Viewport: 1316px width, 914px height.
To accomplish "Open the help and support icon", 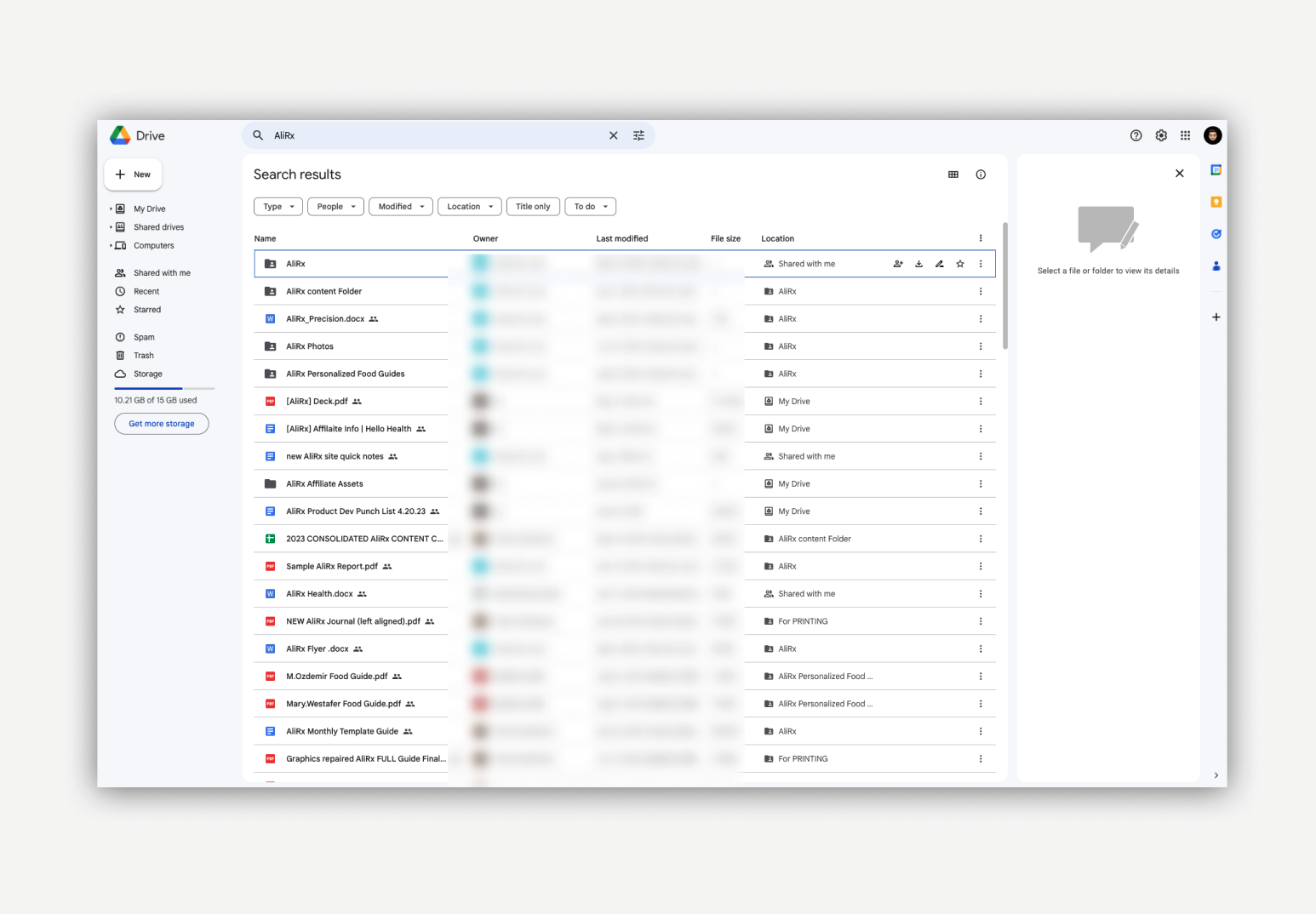I will click(1136, 135).
